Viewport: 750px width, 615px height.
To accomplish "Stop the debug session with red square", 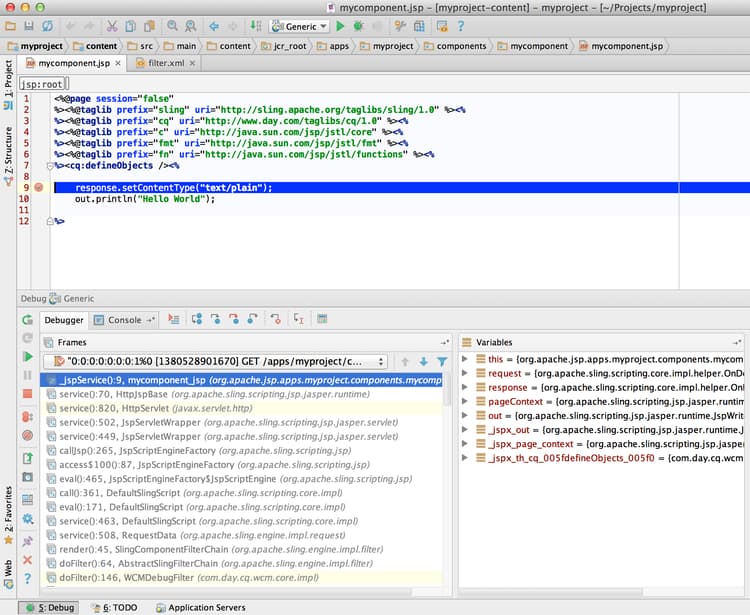I will coord(27,394).
